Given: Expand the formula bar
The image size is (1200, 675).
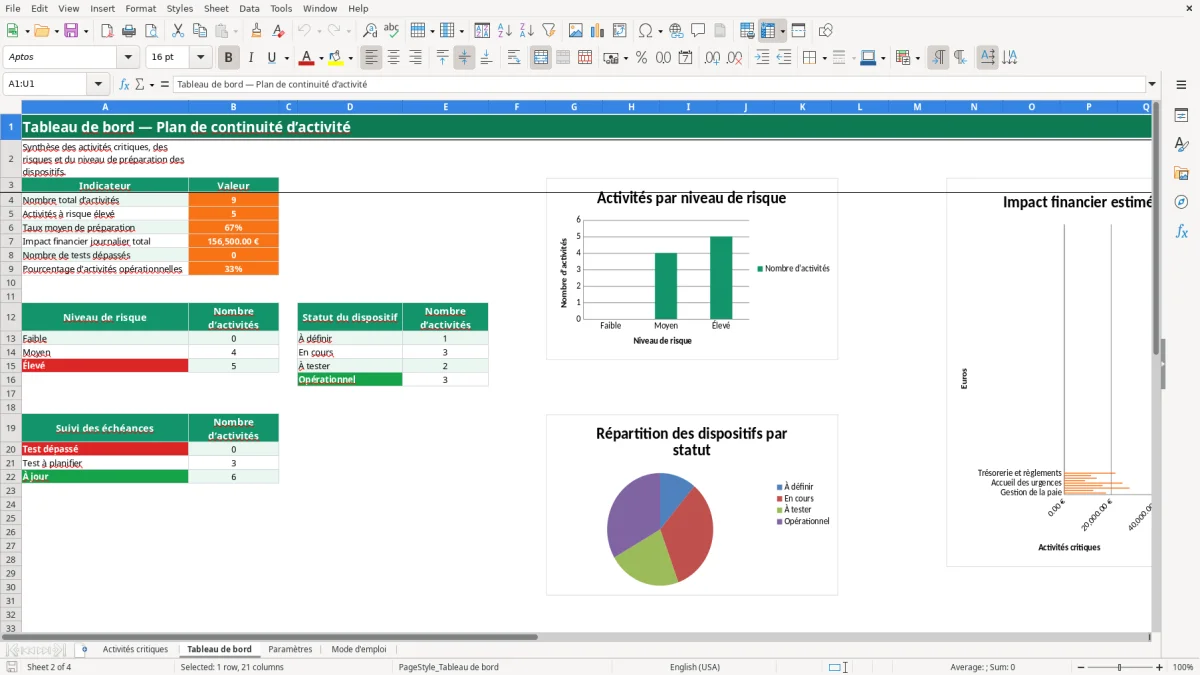Looking at the screenshot, I should (x=1152, y=85).
